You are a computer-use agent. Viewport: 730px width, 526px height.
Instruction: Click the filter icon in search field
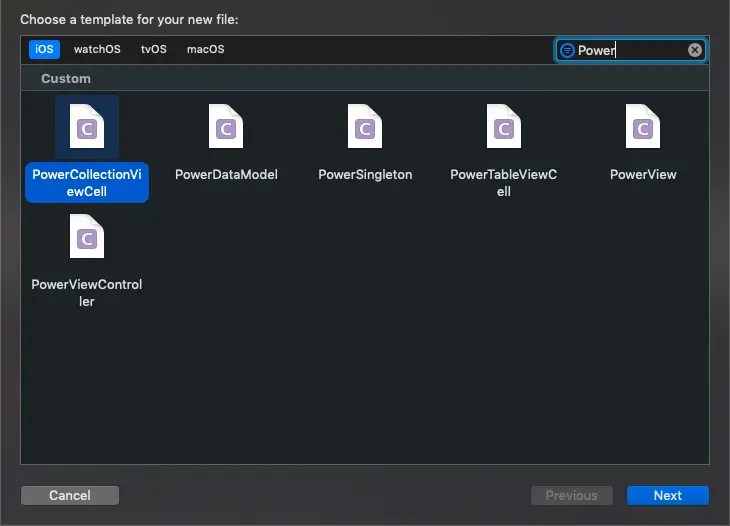567,50
